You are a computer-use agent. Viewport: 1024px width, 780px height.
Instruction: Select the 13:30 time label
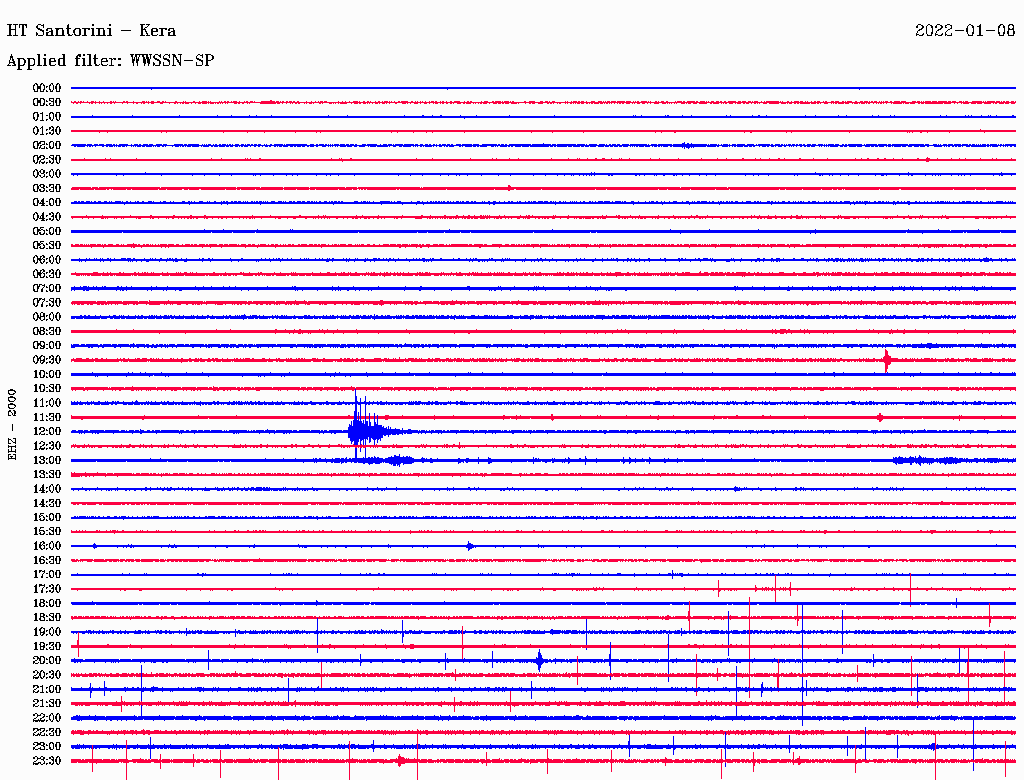(x=47, y=474)
